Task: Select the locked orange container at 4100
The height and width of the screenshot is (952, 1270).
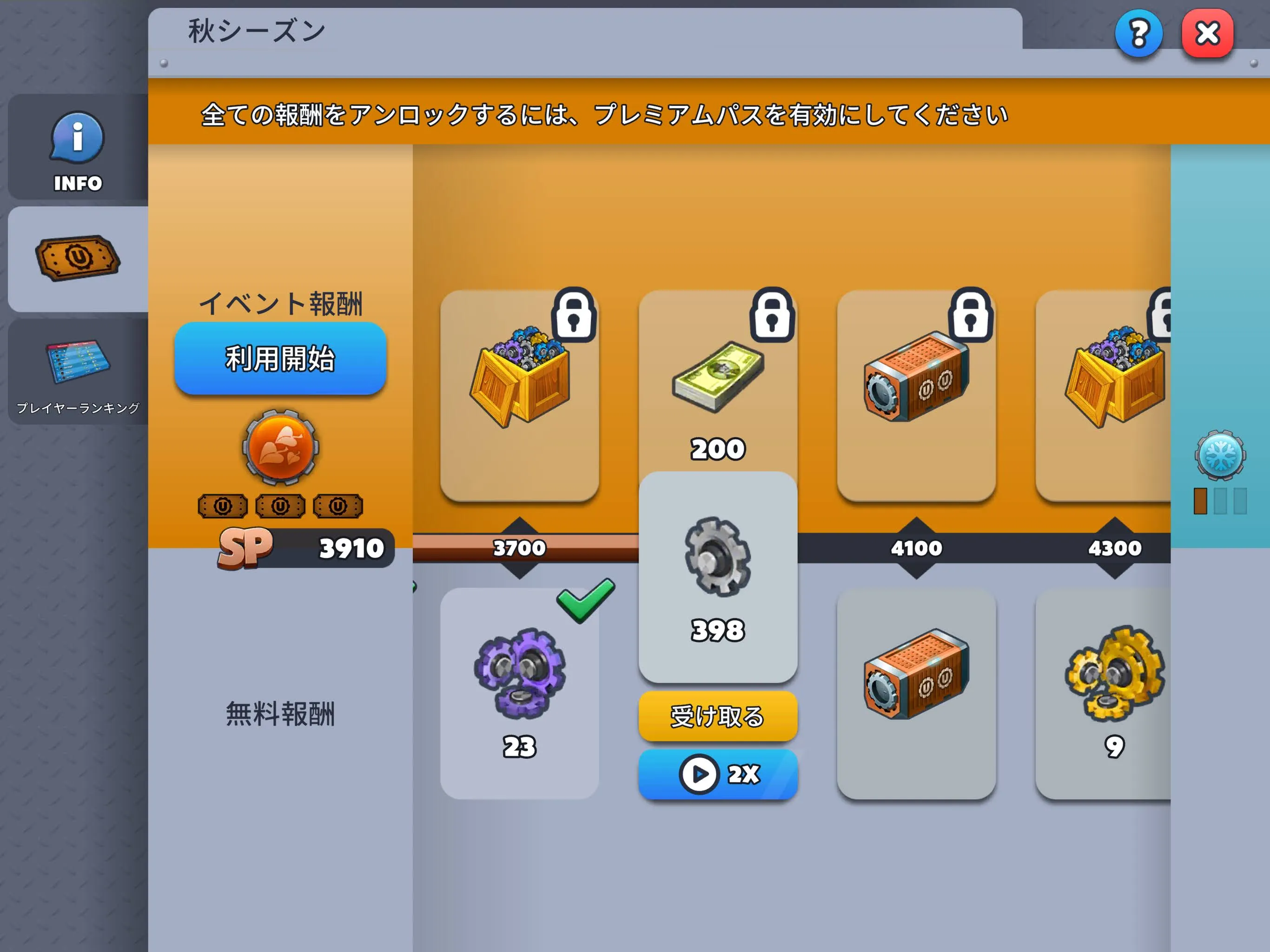Action: pyautogui.click(x=916, y=396)
